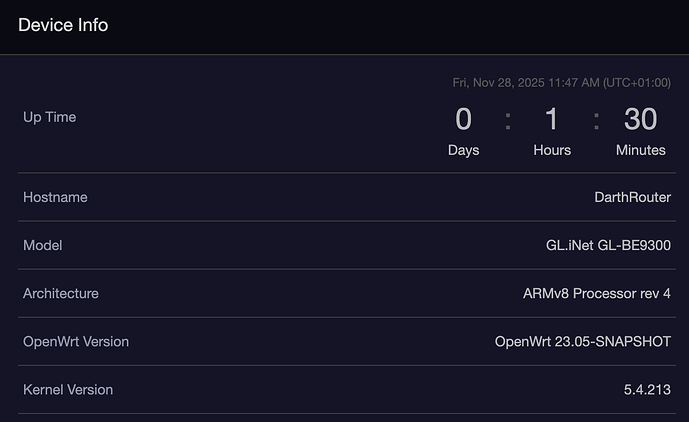
Task: Click the Model row label
Action: click(x=42, y=245)
